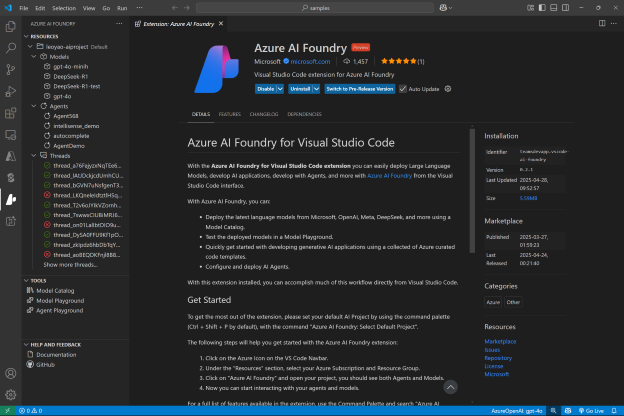
Task: Collapse the Resources section
Action: (26, 36)
